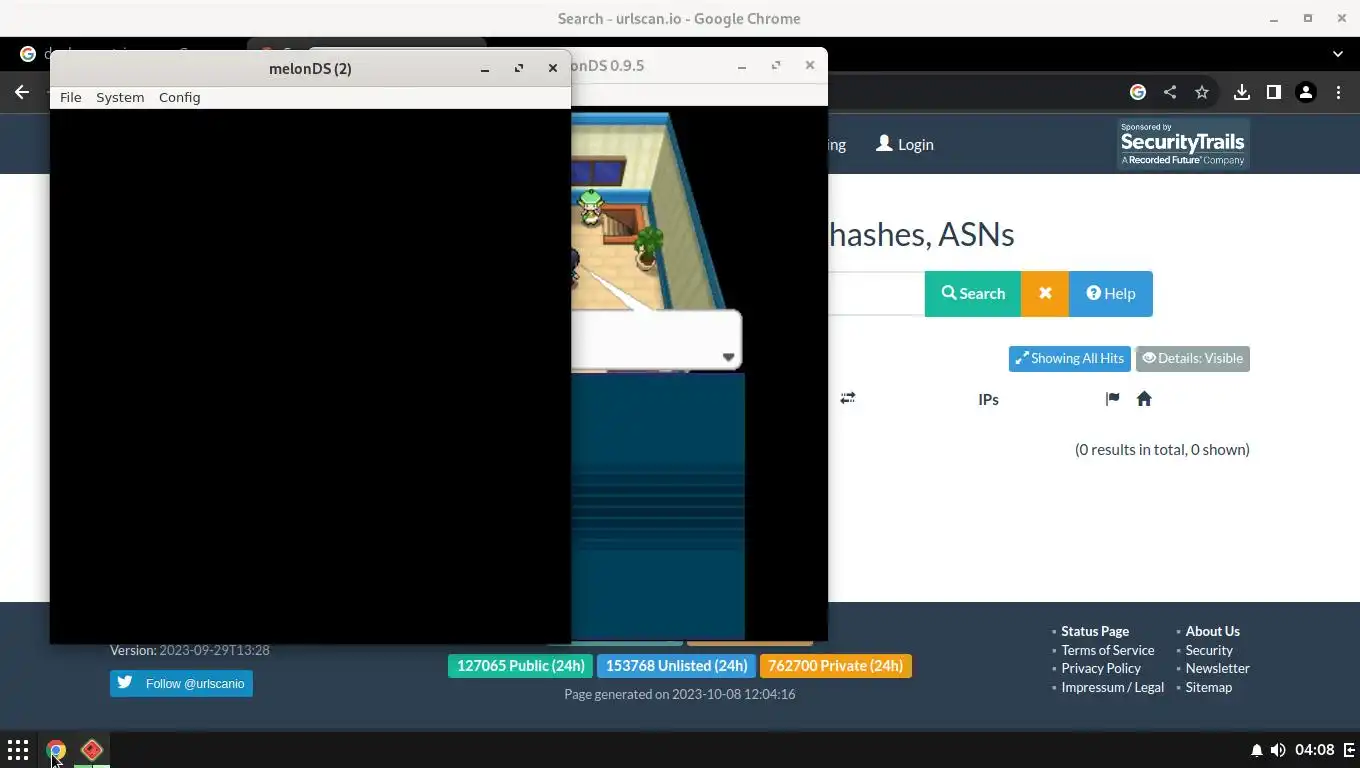
Task: Click the urlscan search input field
Action: pyautogui.click(x=876, y=293)
